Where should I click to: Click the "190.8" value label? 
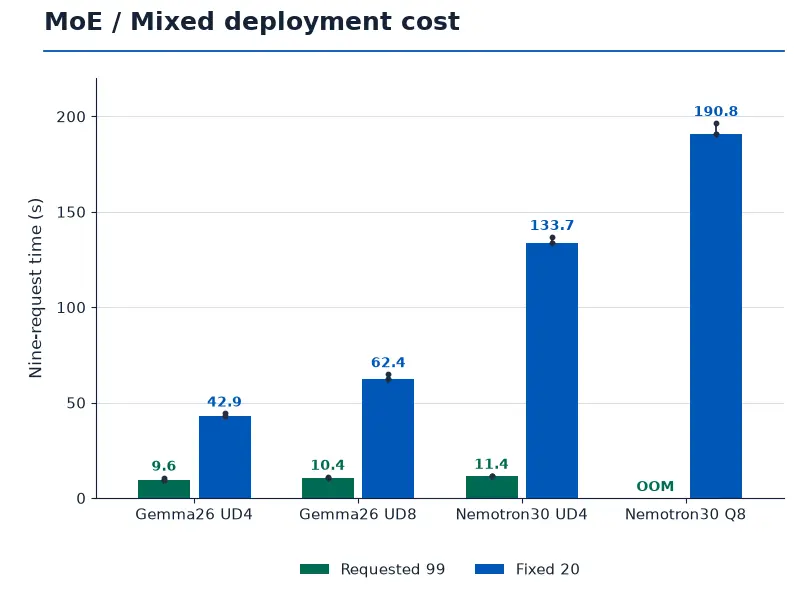716,111
